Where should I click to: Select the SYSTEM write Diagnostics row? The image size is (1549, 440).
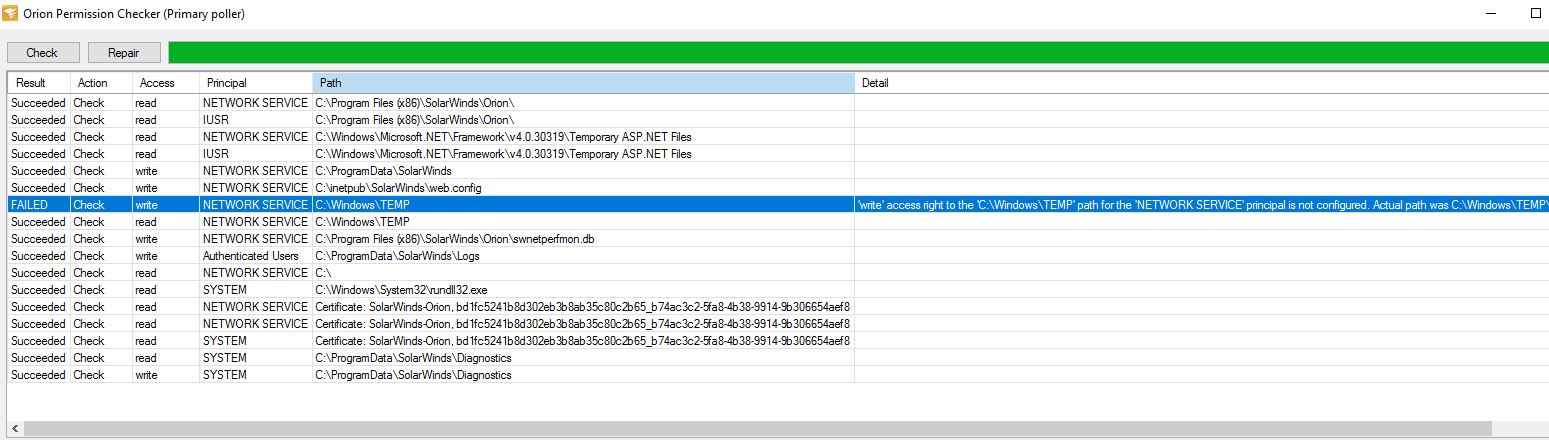778,375
